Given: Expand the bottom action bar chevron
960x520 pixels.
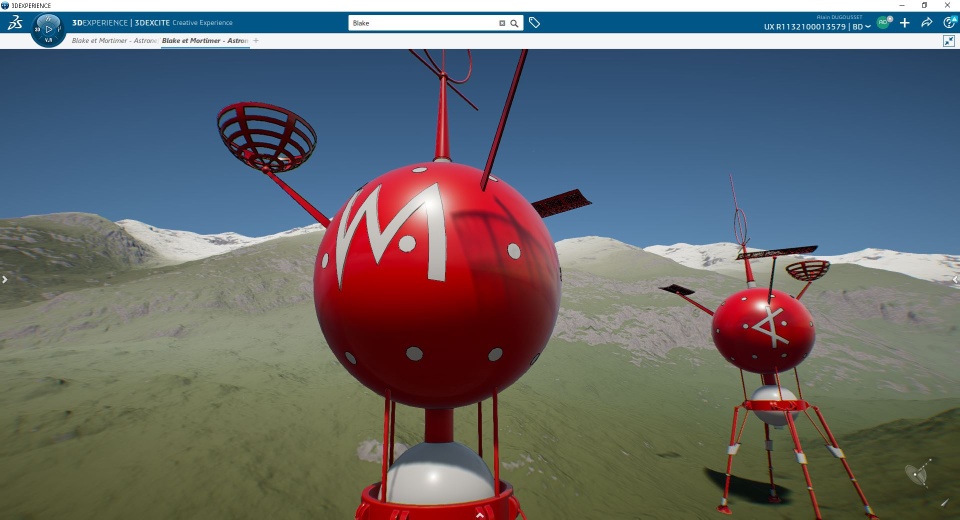Looking at the screenshot, I should coord(480,515).
